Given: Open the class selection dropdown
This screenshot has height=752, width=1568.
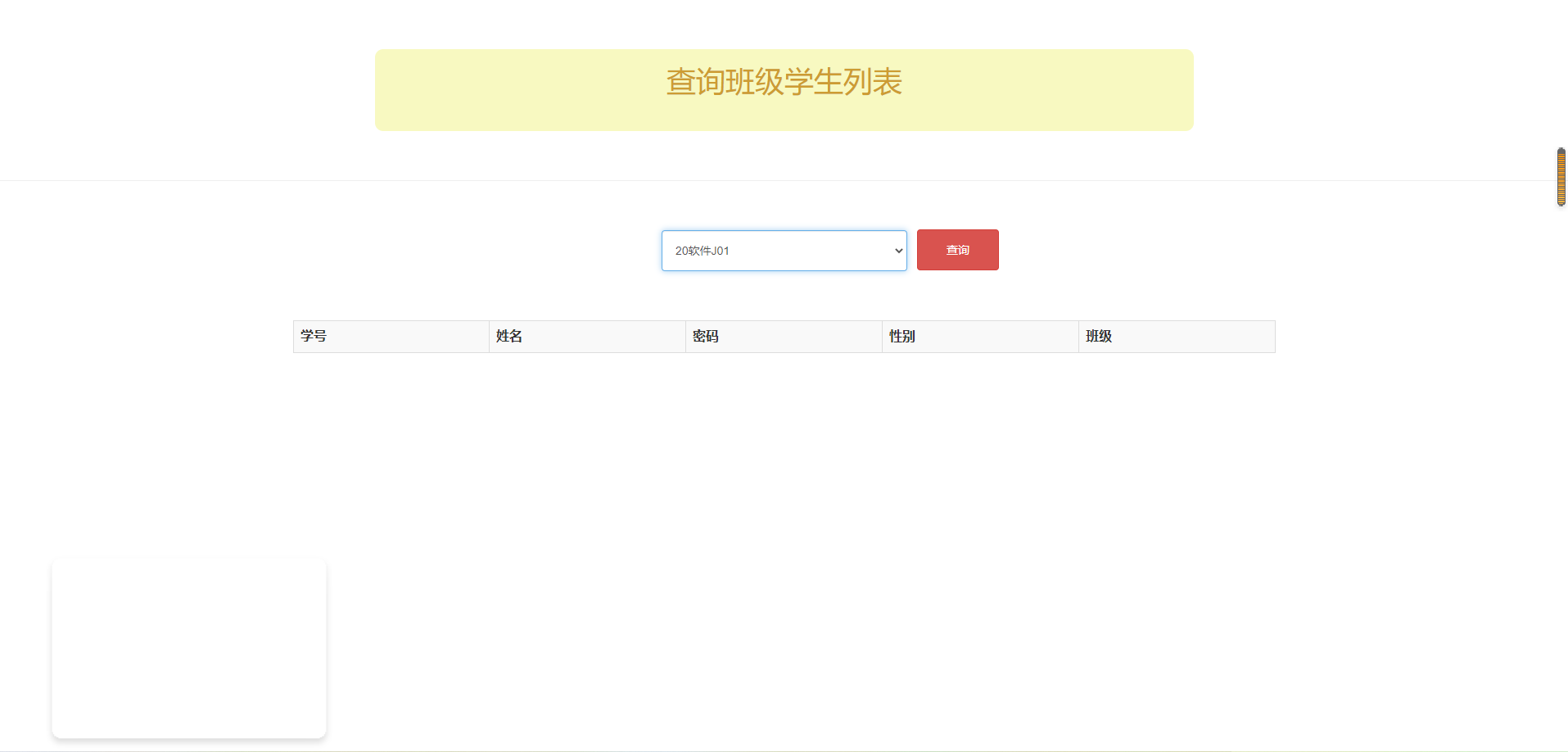Looking at the screenshot, I should coord(783,250).
